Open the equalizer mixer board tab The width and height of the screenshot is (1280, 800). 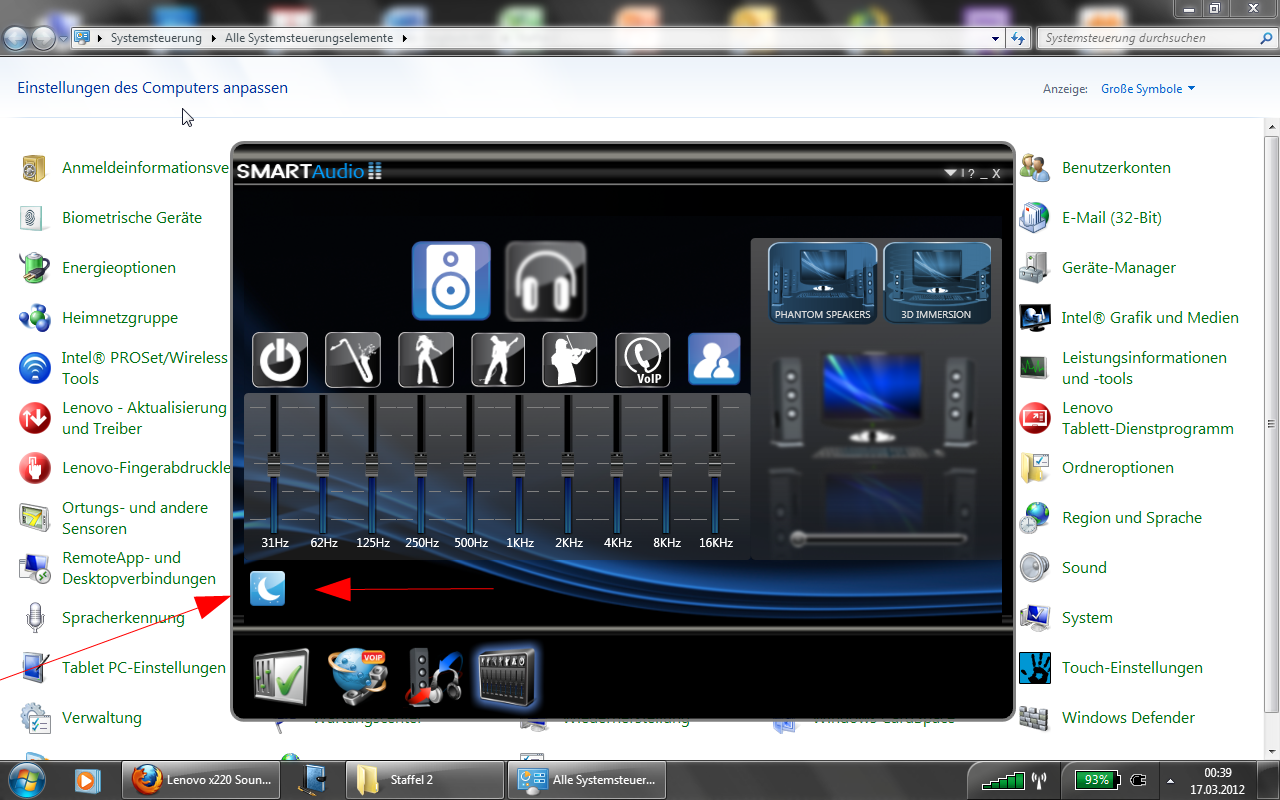pos(508,677)
